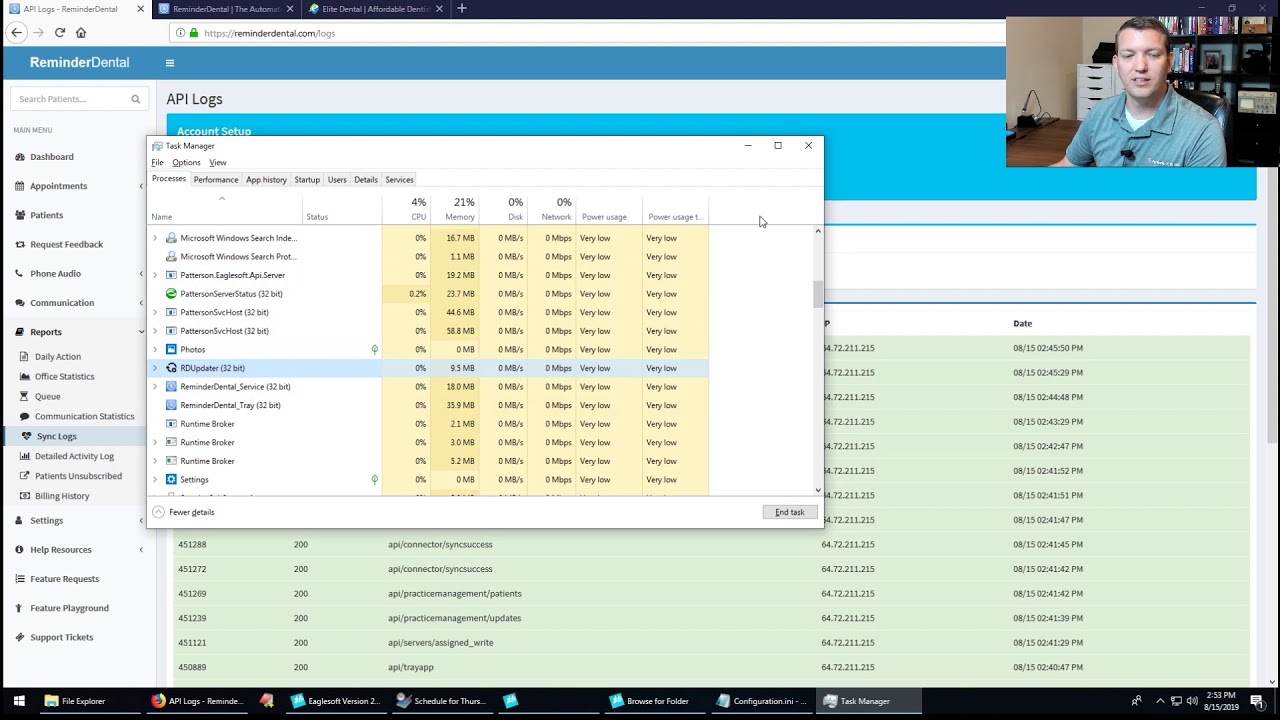The image size is (1280, 720).
Task: Go back in the browser
Action: click(17, 33)
